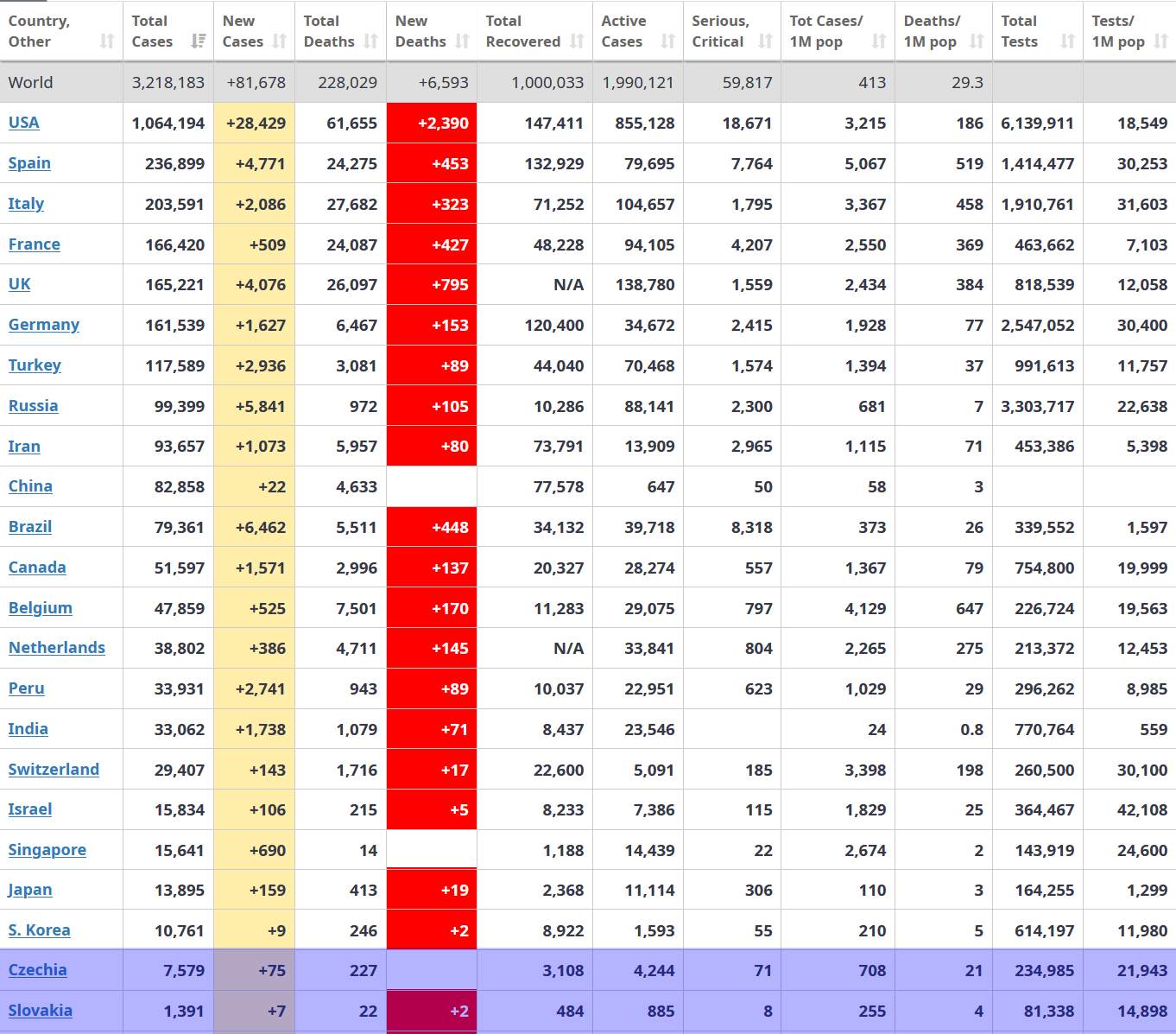Sort table by Total Recovered arrow icon
1176x1034 pixels.
pos(577,41)
